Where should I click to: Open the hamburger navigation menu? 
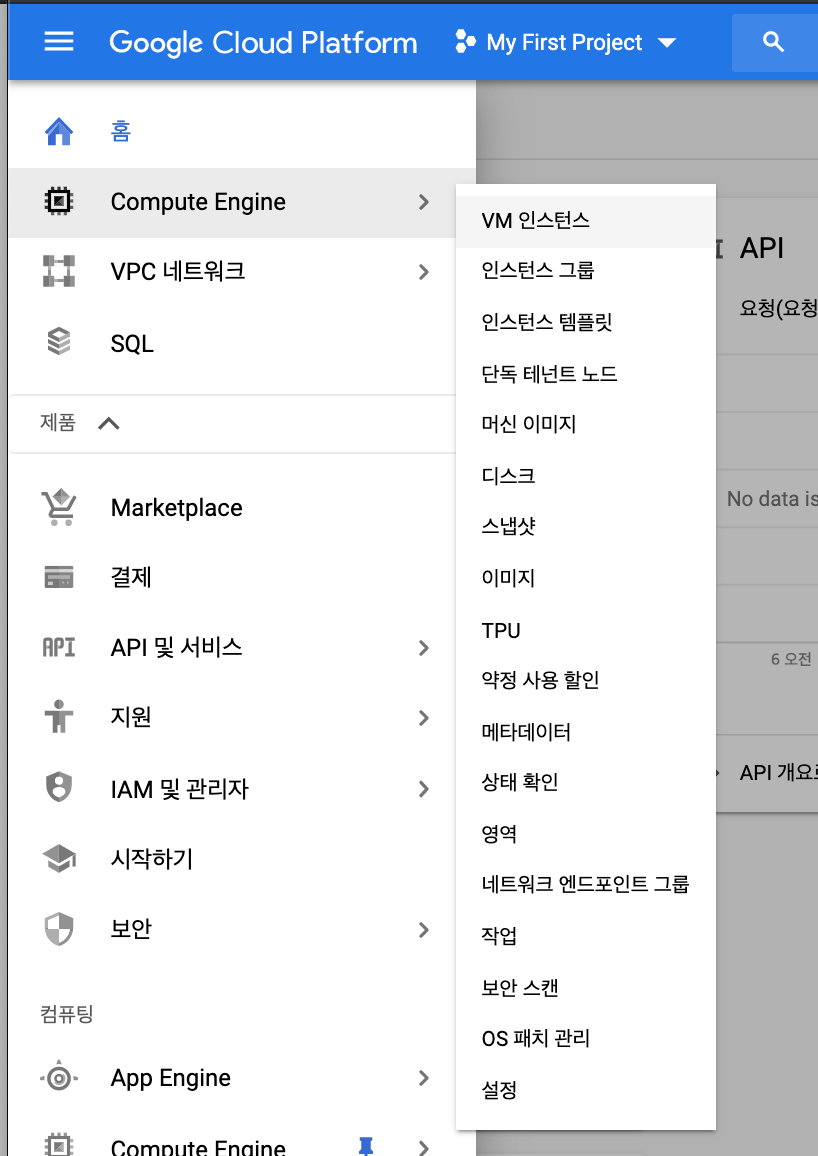(x=59, y=42)
